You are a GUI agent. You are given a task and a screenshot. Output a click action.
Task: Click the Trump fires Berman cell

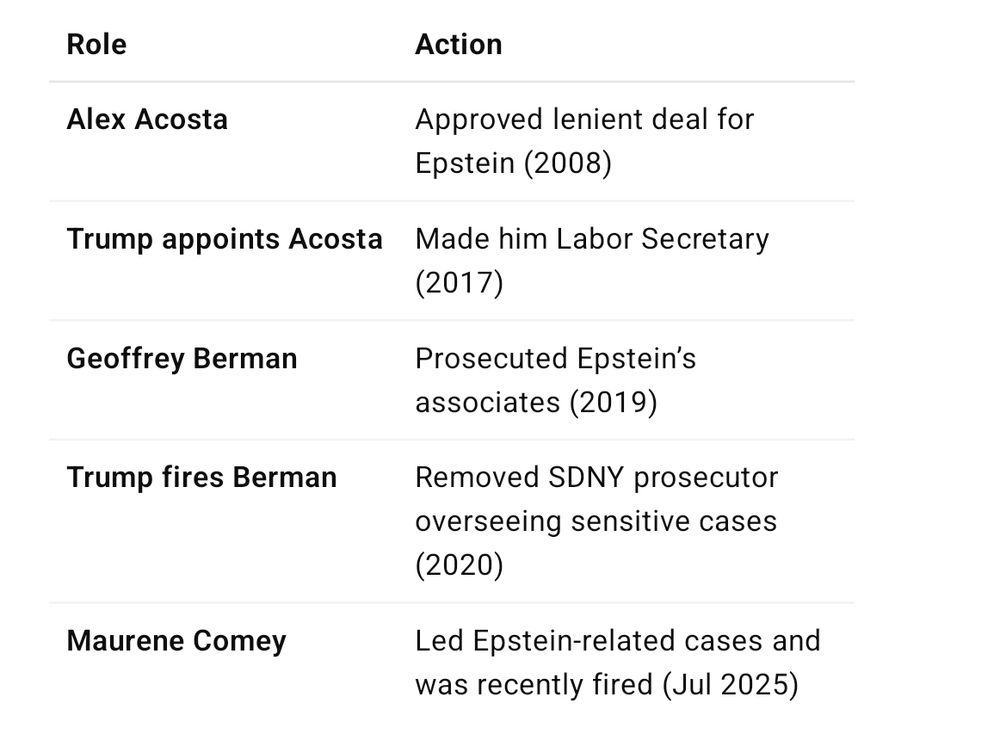click(x=202, y=477)
